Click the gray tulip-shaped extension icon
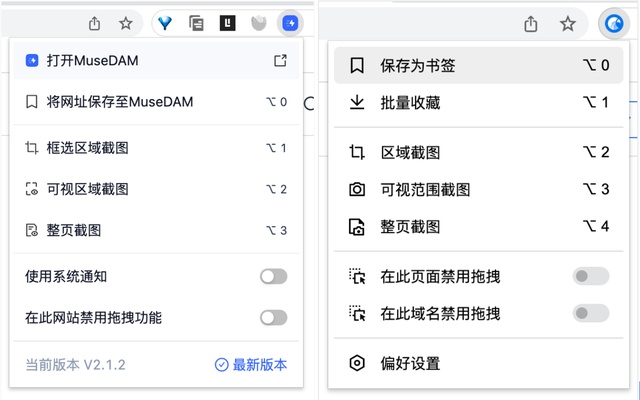This screenshot has width=640, height=400. [259, 23]
